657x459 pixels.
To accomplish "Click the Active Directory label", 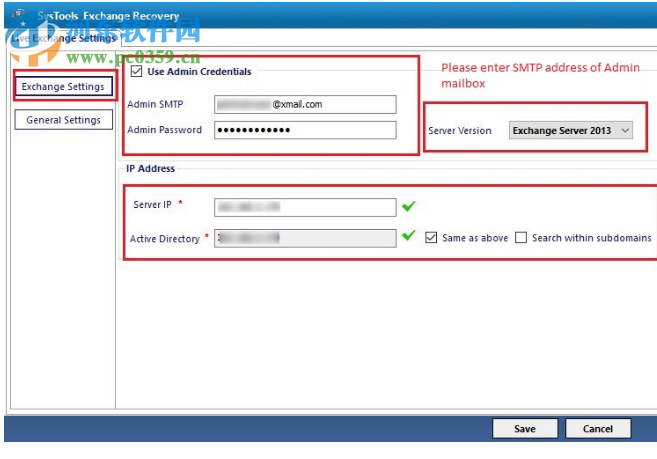I will [165, 239].
